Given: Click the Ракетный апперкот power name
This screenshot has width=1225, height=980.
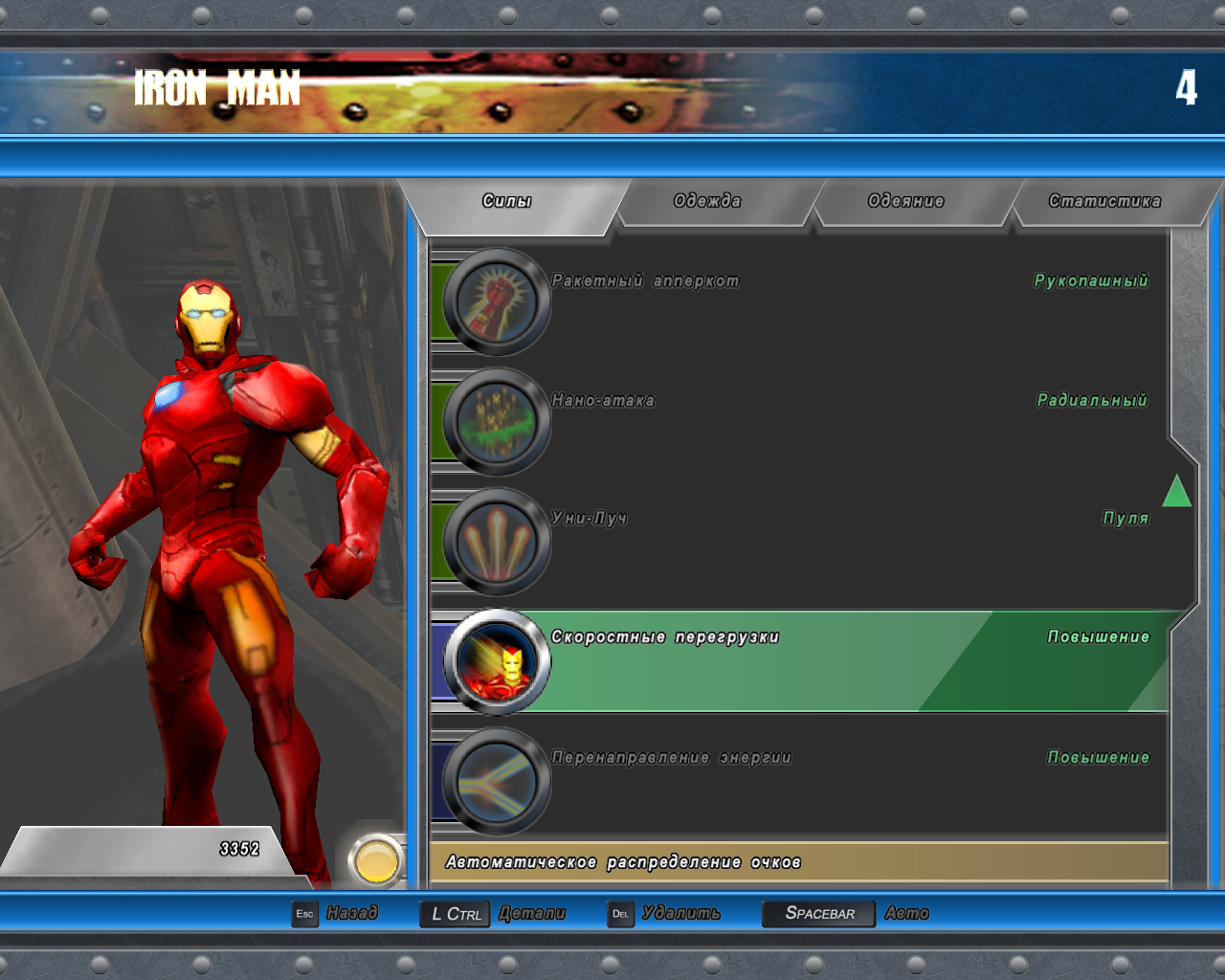Looking at the screenshot, I should (x=645, y=280).
